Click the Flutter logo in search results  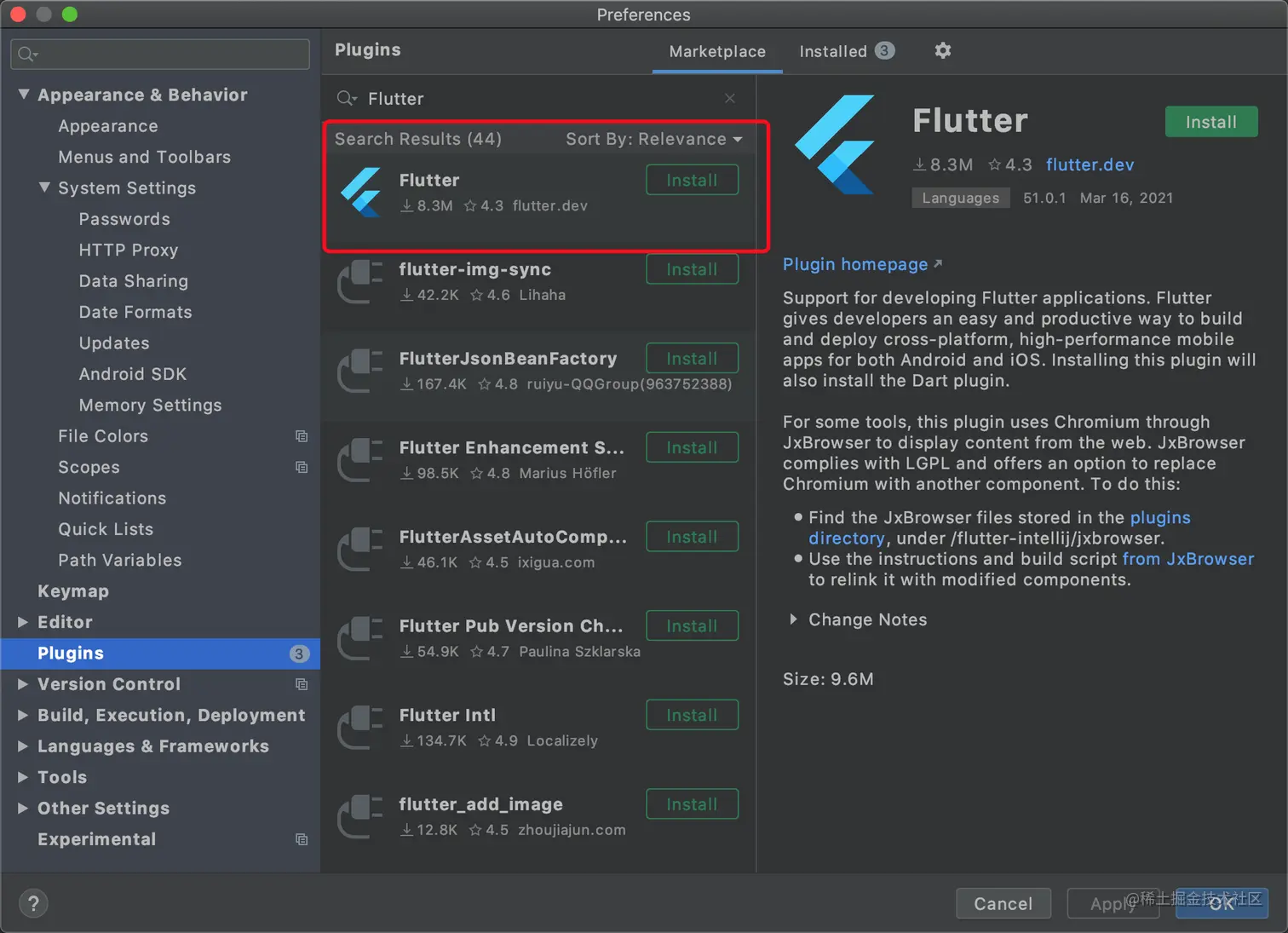(361, 192)
